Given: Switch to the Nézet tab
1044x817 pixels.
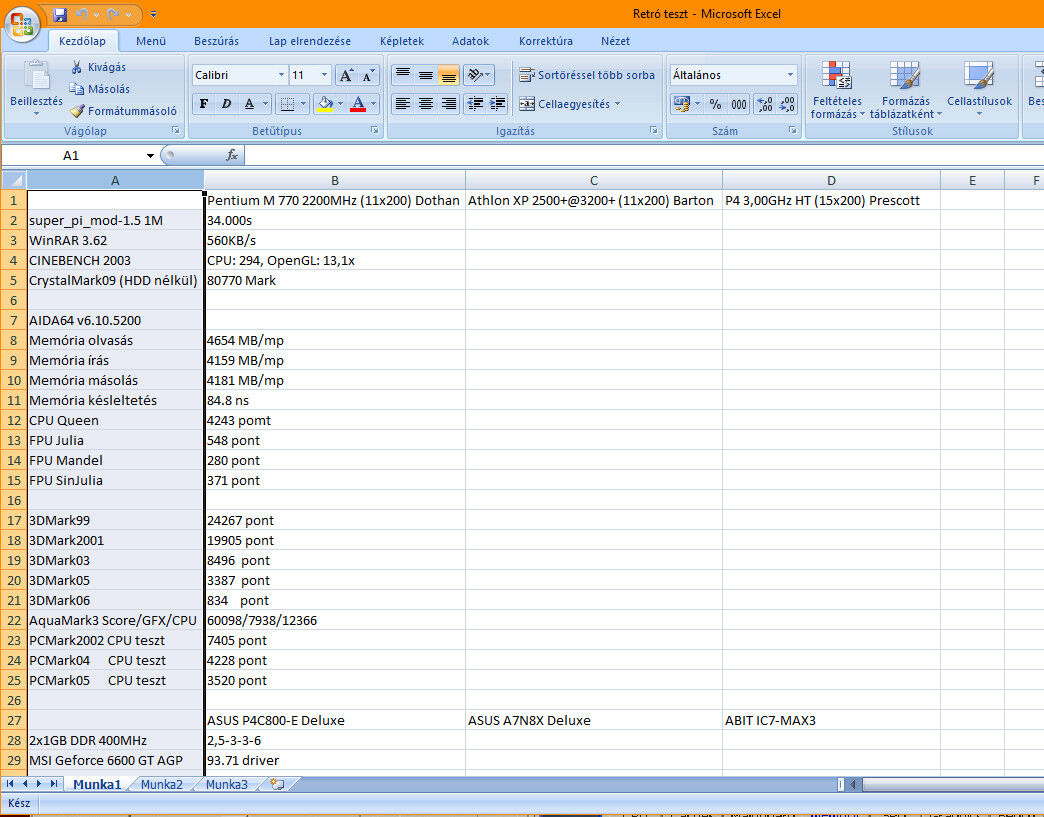Looking at the screenshot, I should click(x=615, y=41).
